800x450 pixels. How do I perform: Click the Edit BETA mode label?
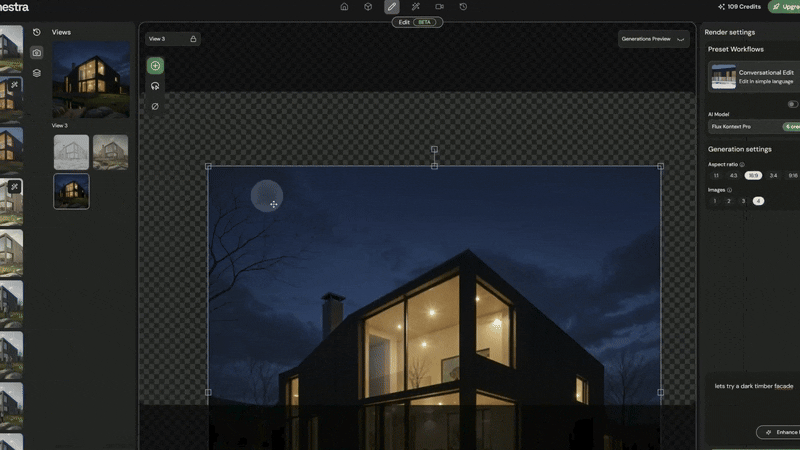click(417, 22)
